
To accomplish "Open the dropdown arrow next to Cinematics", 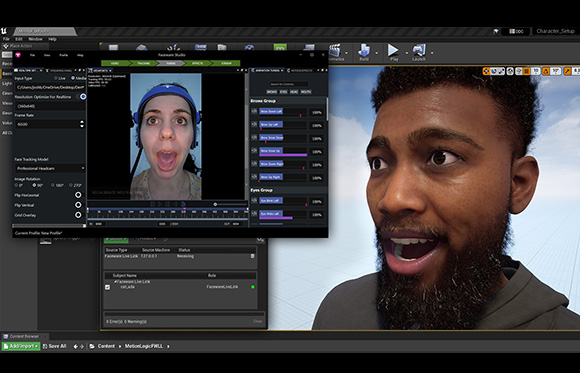I will click(x=347, y=53).
